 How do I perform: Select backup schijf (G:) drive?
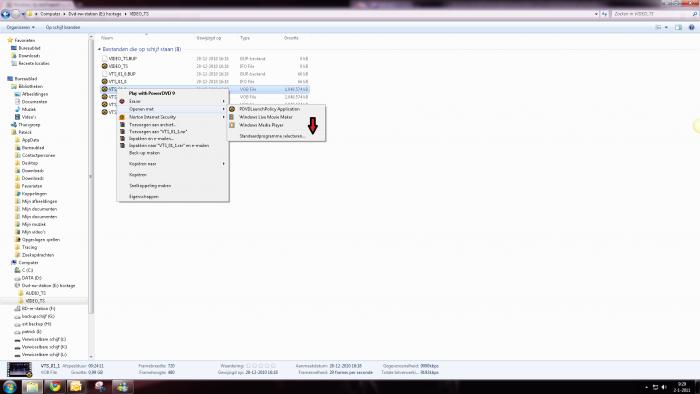(38, 316)
